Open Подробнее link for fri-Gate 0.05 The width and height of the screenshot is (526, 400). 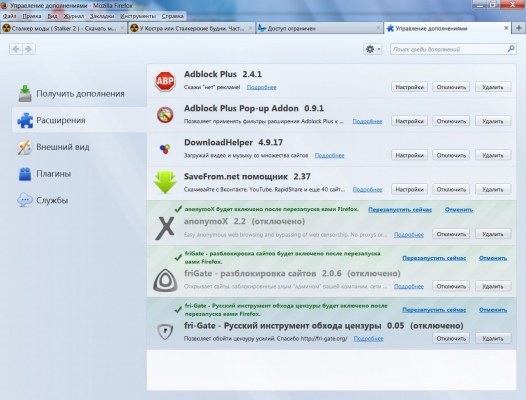click(x=368, y=339)
